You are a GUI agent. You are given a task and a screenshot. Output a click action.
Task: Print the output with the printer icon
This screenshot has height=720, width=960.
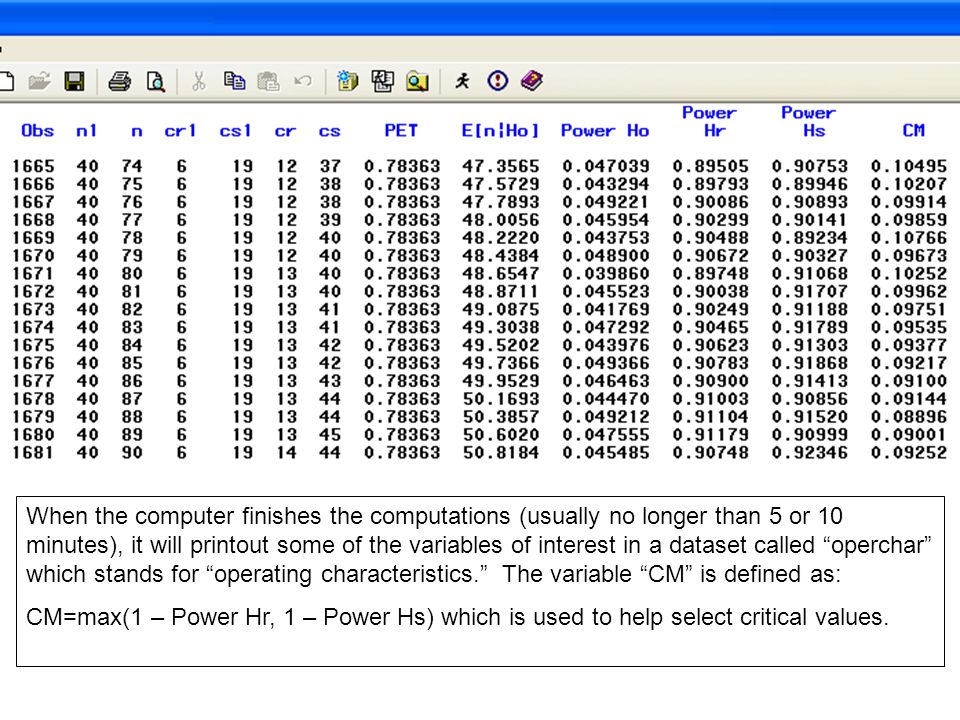point(119,81)
